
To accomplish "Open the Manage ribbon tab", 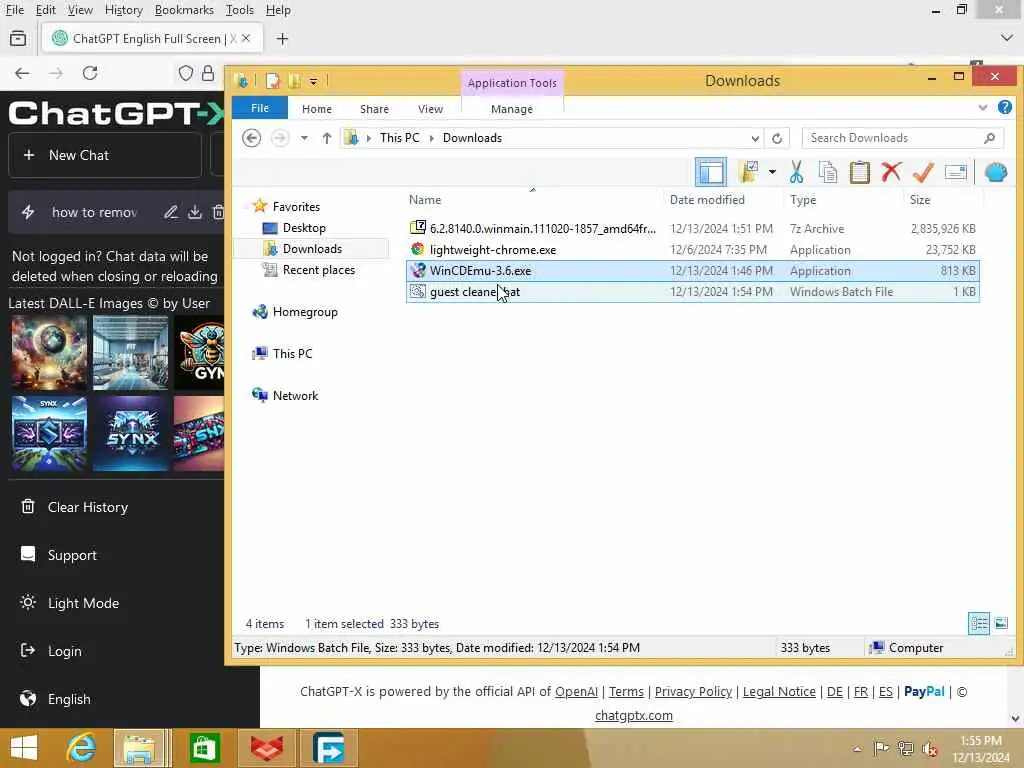I will (512, 109).
